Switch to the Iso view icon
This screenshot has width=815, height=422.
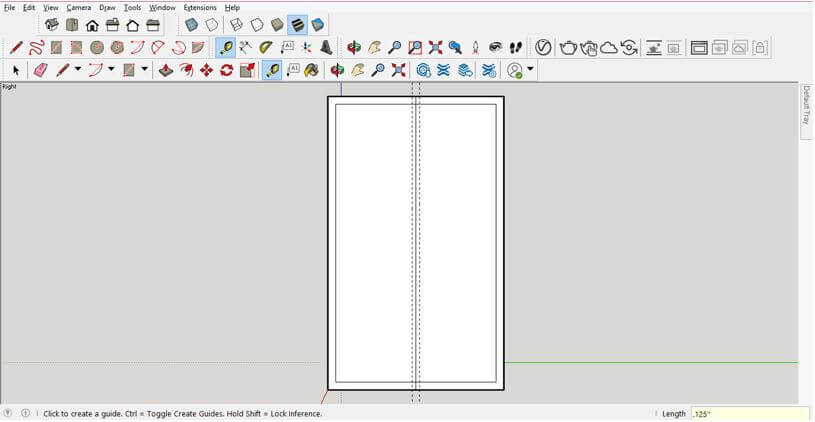[51, 24]
